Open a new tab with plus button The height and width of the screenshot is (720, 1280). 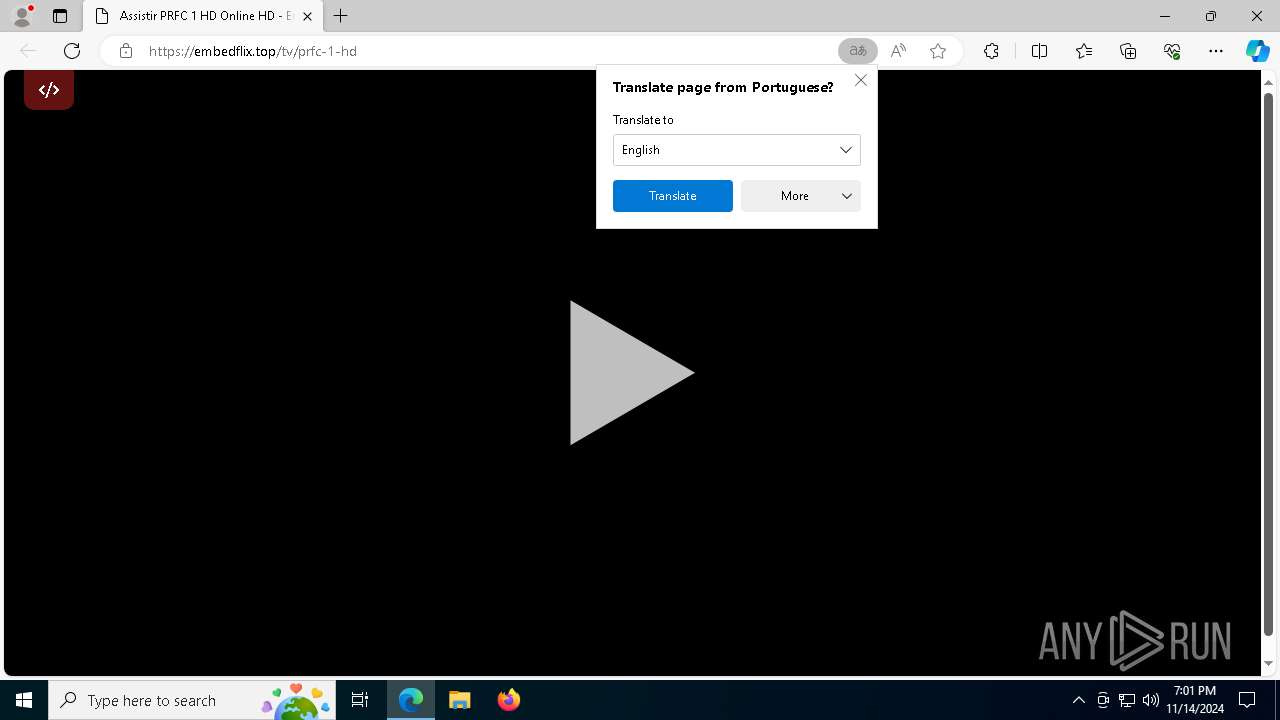pyautogui.click(x=341, y=16)
